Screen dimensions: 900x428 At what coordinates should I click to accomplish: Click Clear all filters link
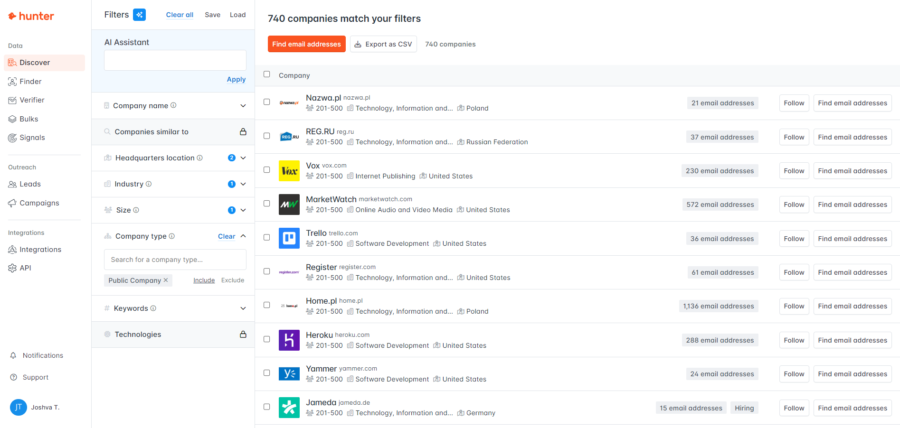click(180, 15)
